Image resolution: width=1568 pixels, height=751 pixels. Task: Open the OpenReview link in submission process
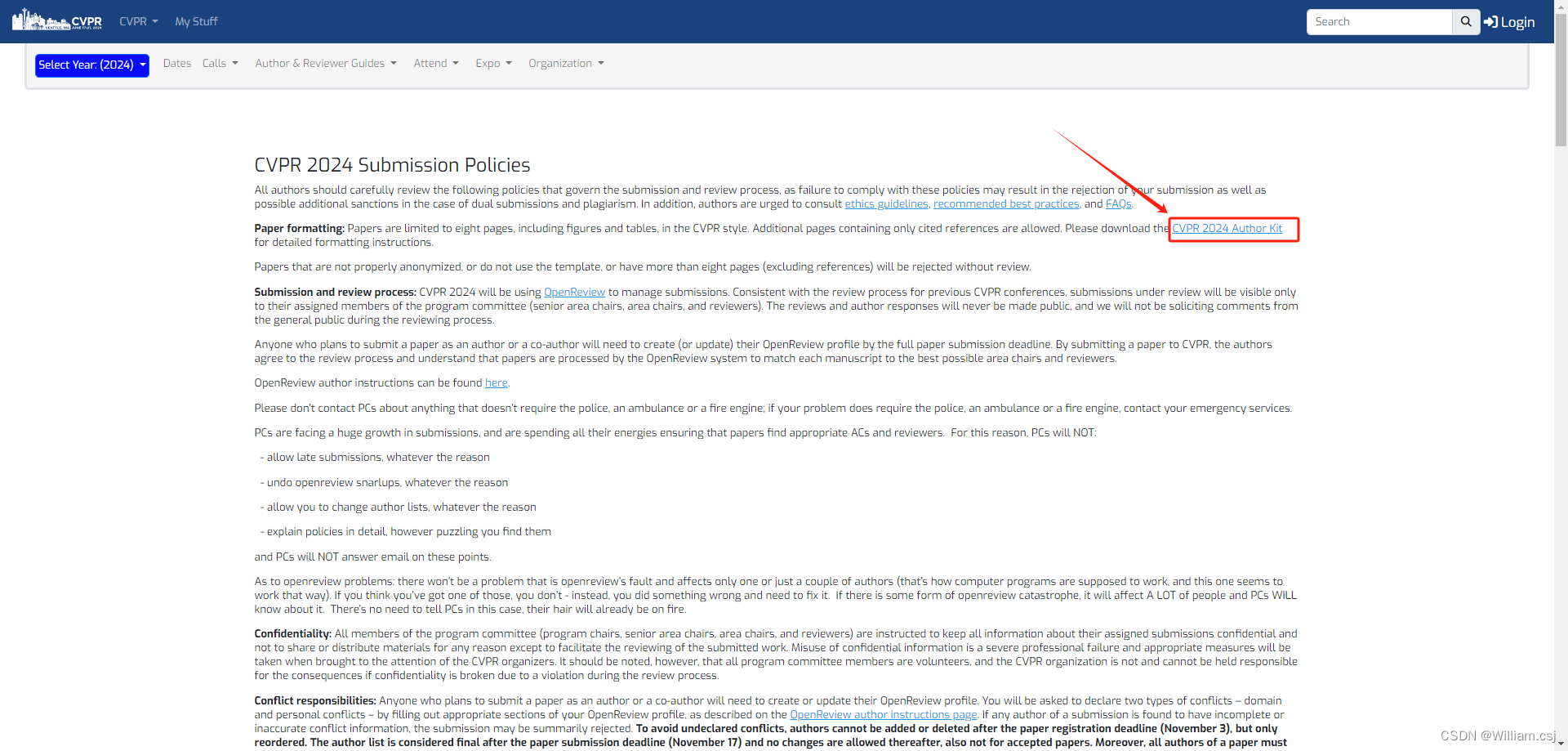click(574, 293)
